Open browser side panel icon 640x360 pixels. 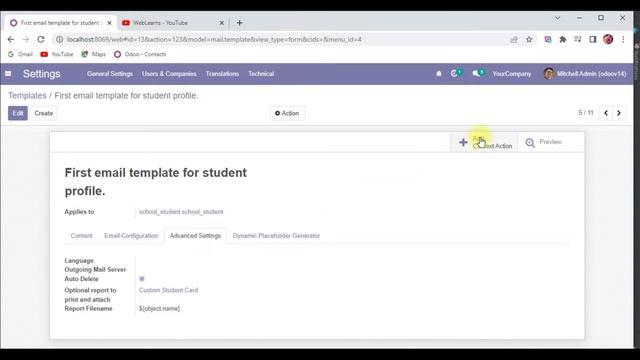coord(593,40)
